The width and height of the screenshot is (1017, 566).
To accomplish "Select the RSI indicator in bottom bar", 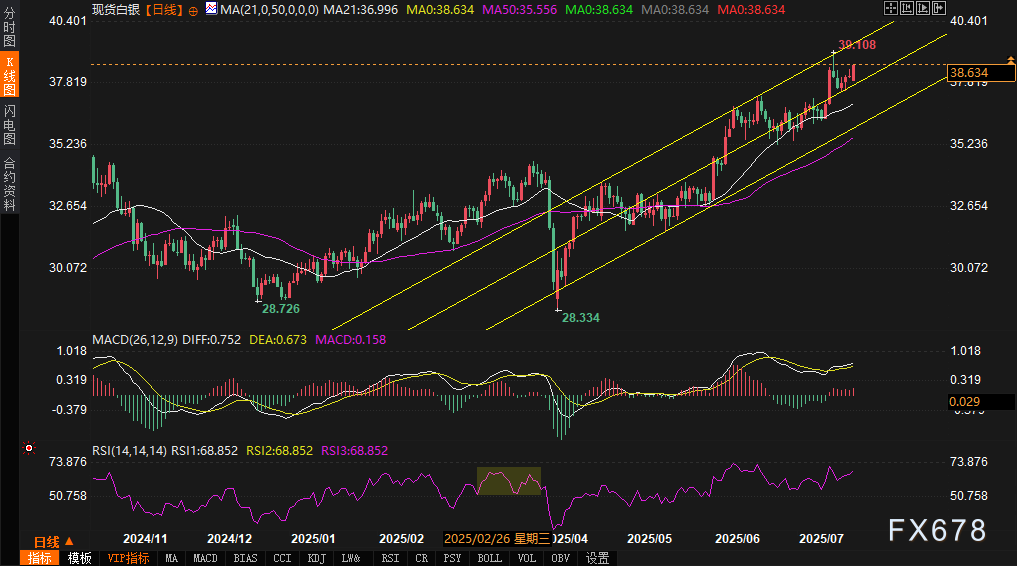I will (390, 558).
